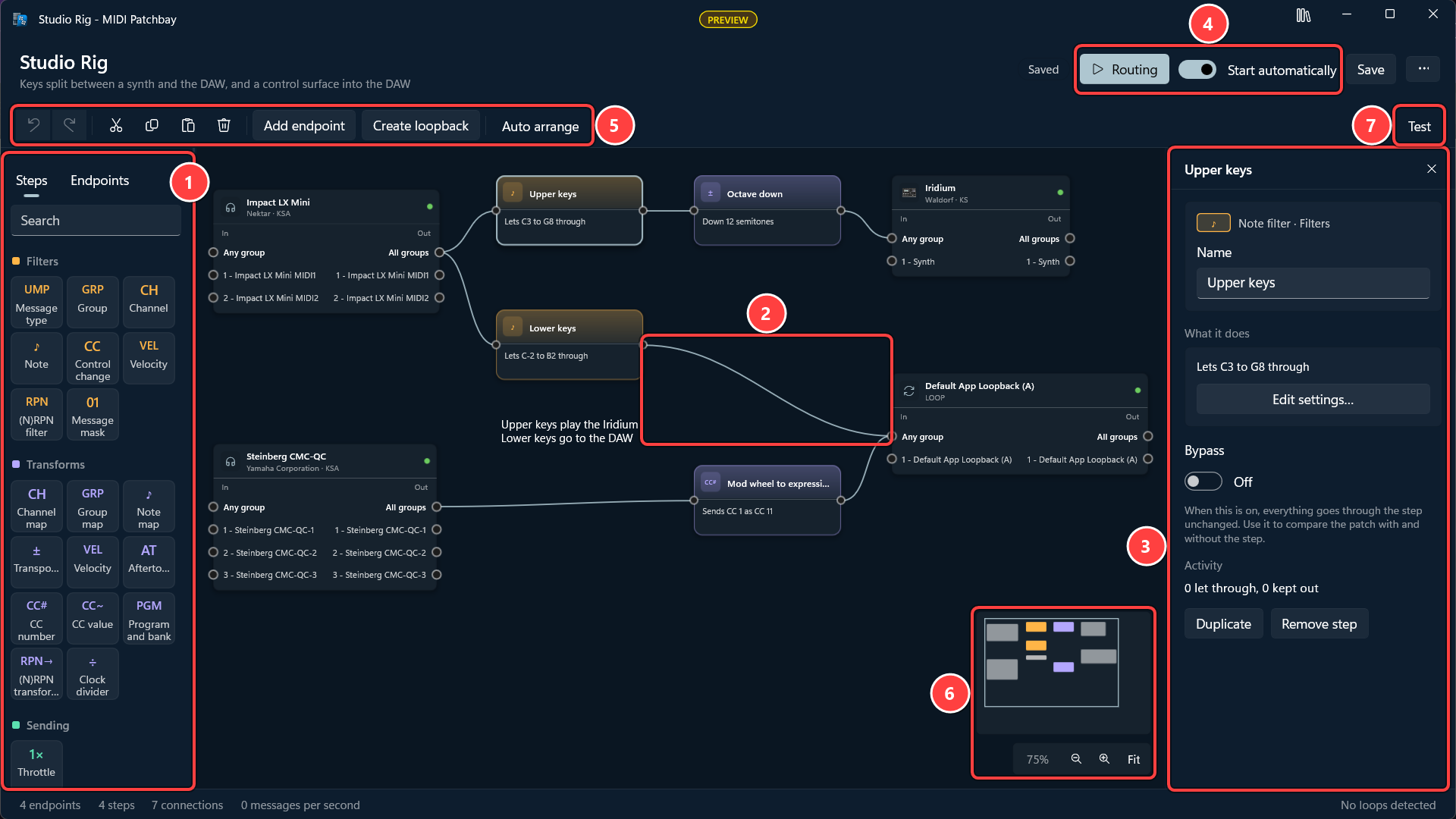Image resolution: width=1456 pixels, height=819 pixels.
Task: Click Create loopback button
Action: (x=420, y=126)
